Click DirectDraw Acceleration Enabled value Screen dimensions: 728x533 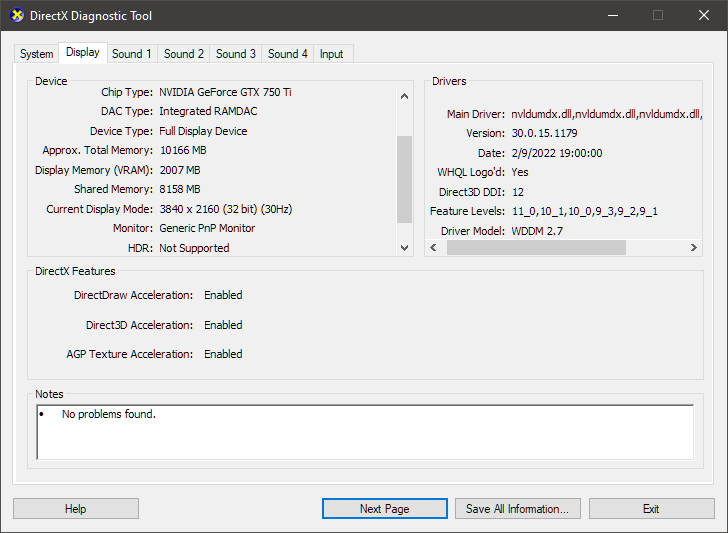click(x=223, y=295)
